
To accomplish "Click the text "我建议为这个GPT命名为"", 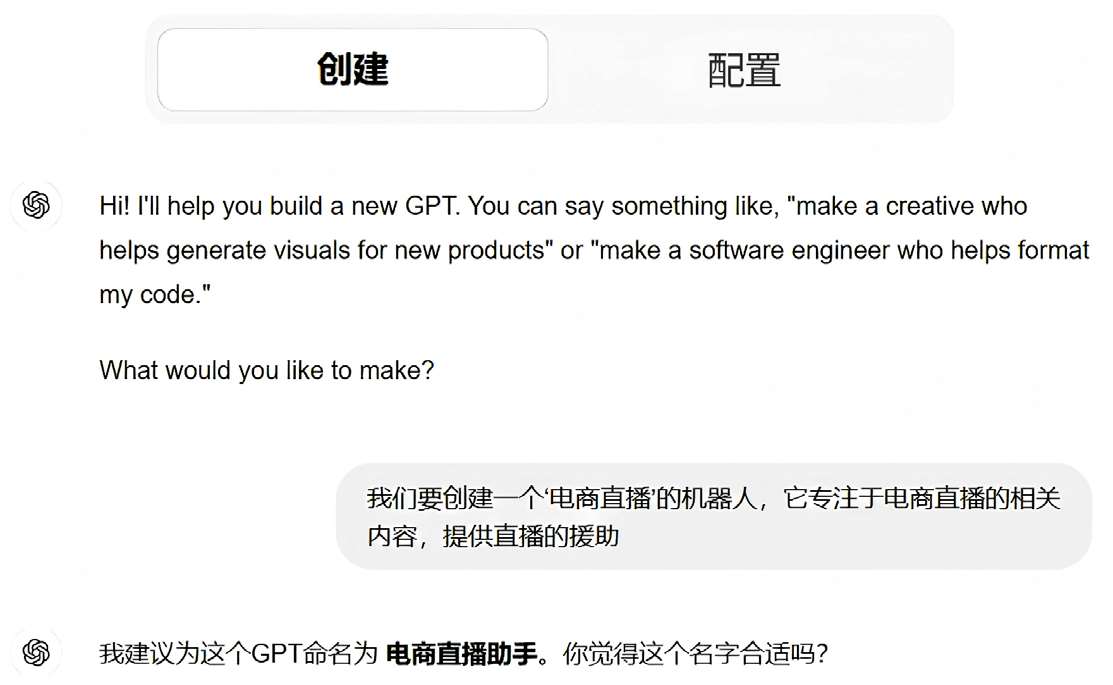I will 238,655.
